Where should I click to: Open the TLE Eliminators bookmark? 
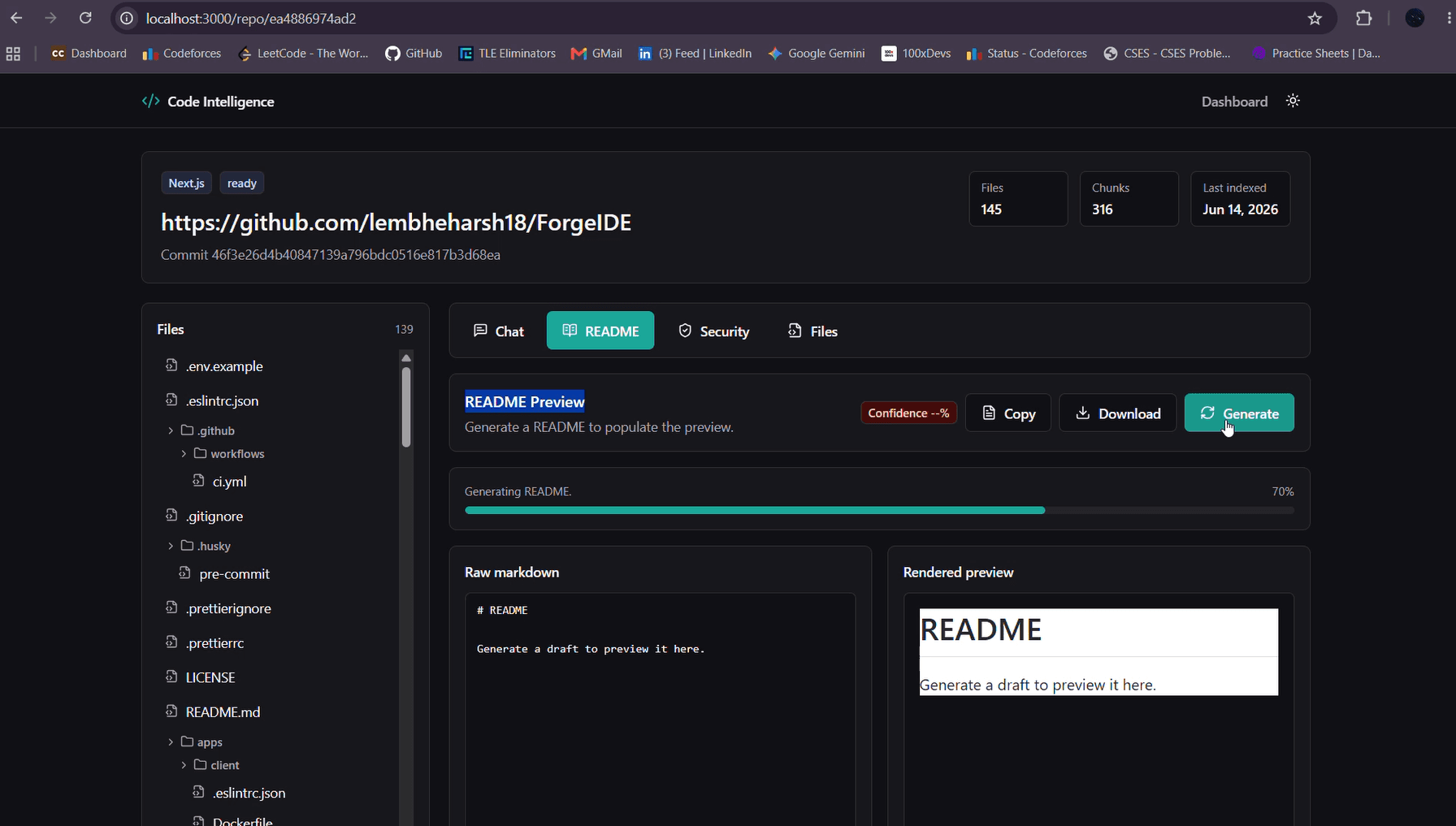click(x=507, y=54)
